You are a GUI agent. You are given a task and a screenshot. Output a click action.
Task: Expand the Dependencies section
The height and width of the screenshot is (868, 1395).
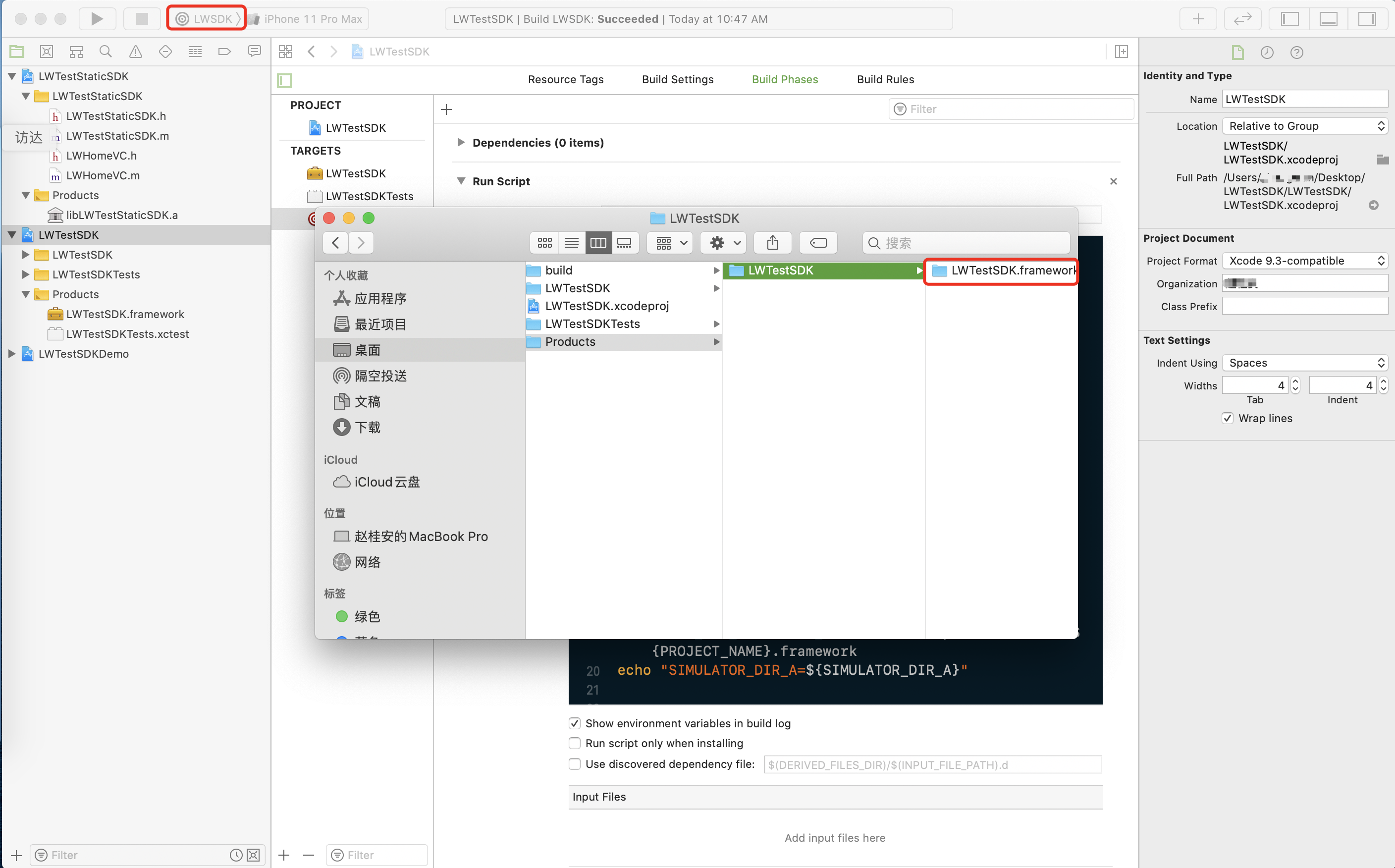coord(460,142)
